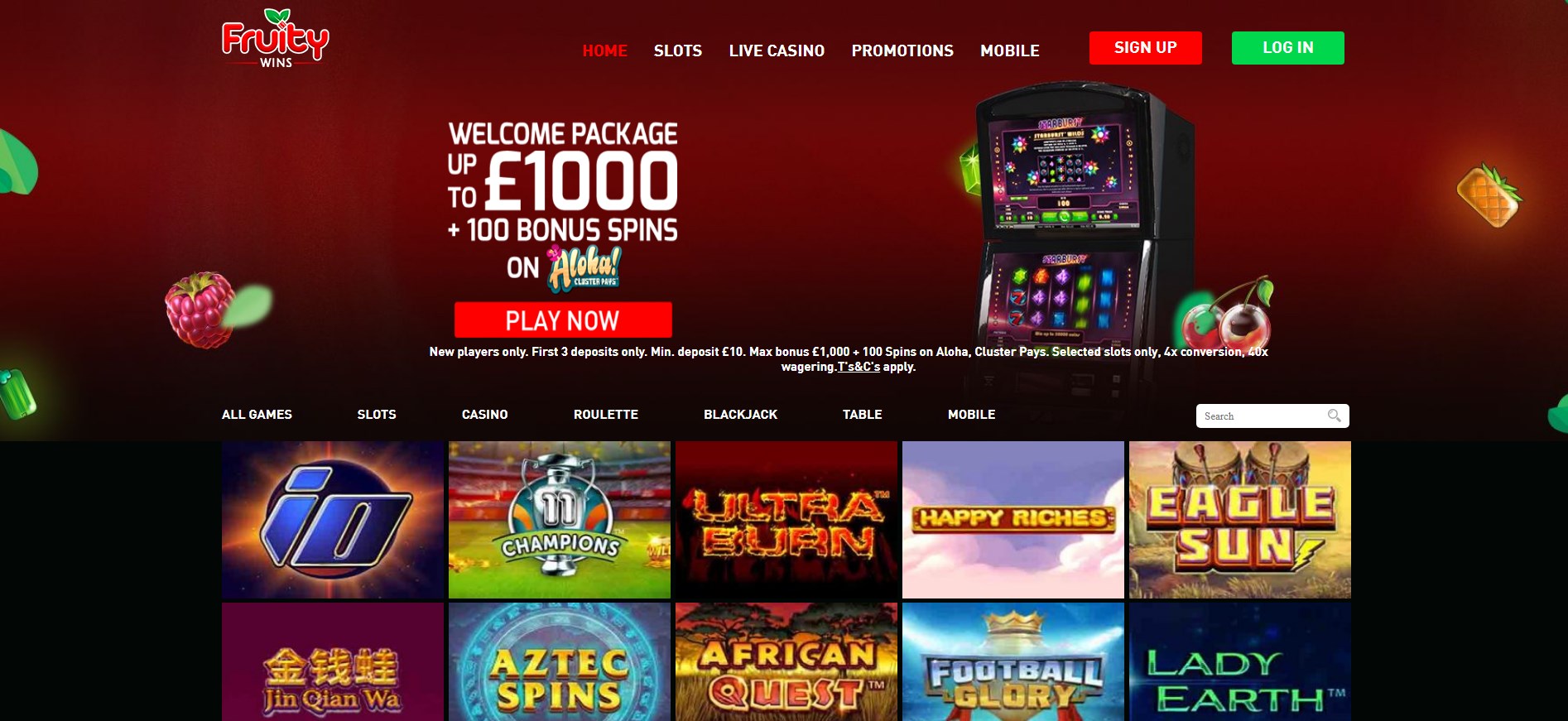Select the BLACKJACK game category tab
Viewport: 1568px width, 721px height.
740,415
